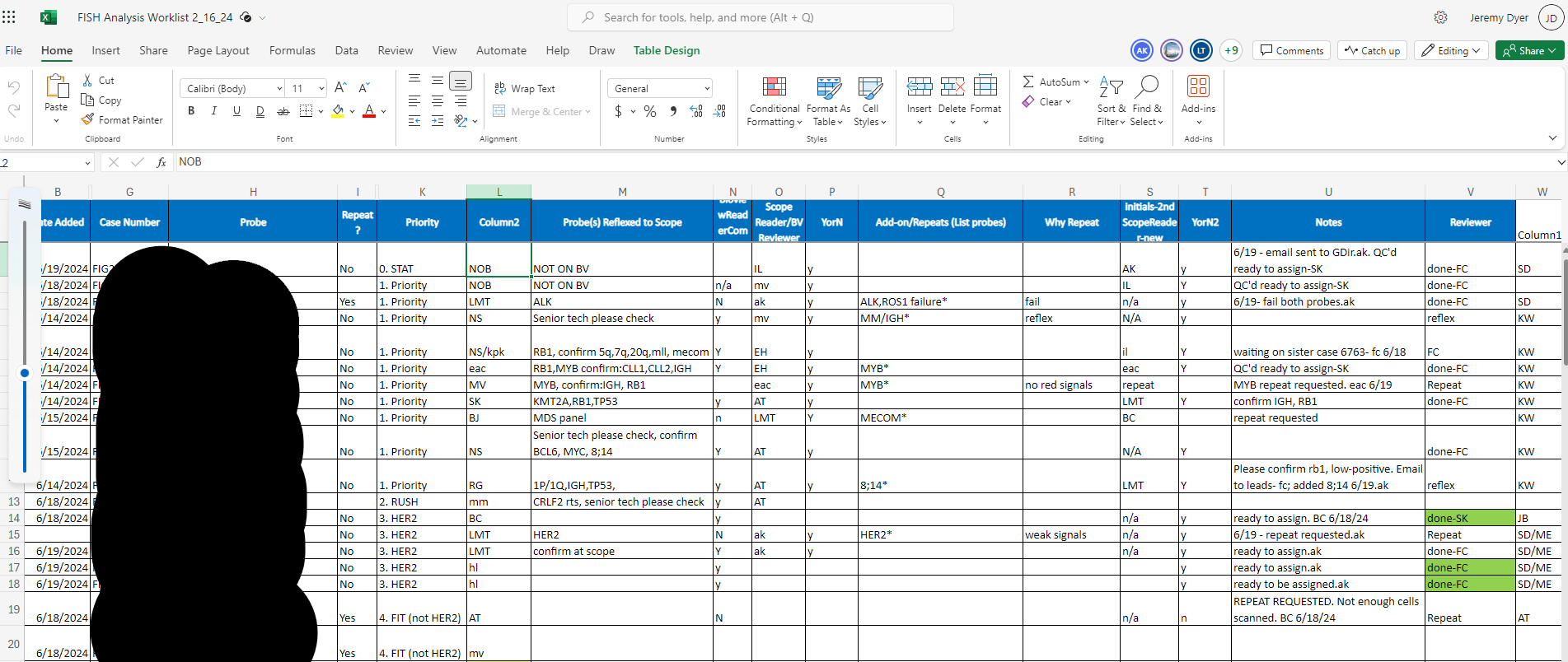Pick the font color swatch
Image resolution: width=1568 pixels, height=662 pixels.
(369, 111)
